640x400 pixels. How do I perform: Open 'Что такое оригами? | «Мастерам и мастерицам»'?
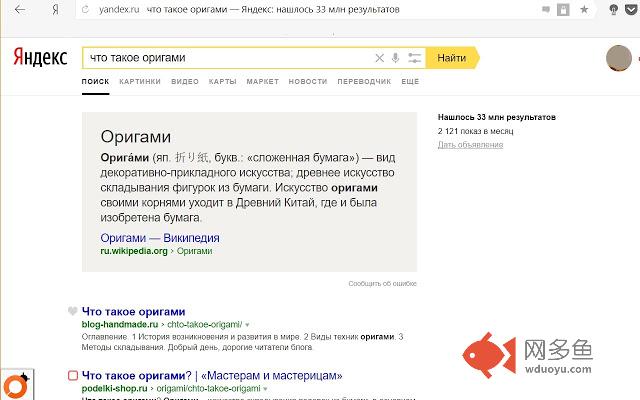click(212, 375)
